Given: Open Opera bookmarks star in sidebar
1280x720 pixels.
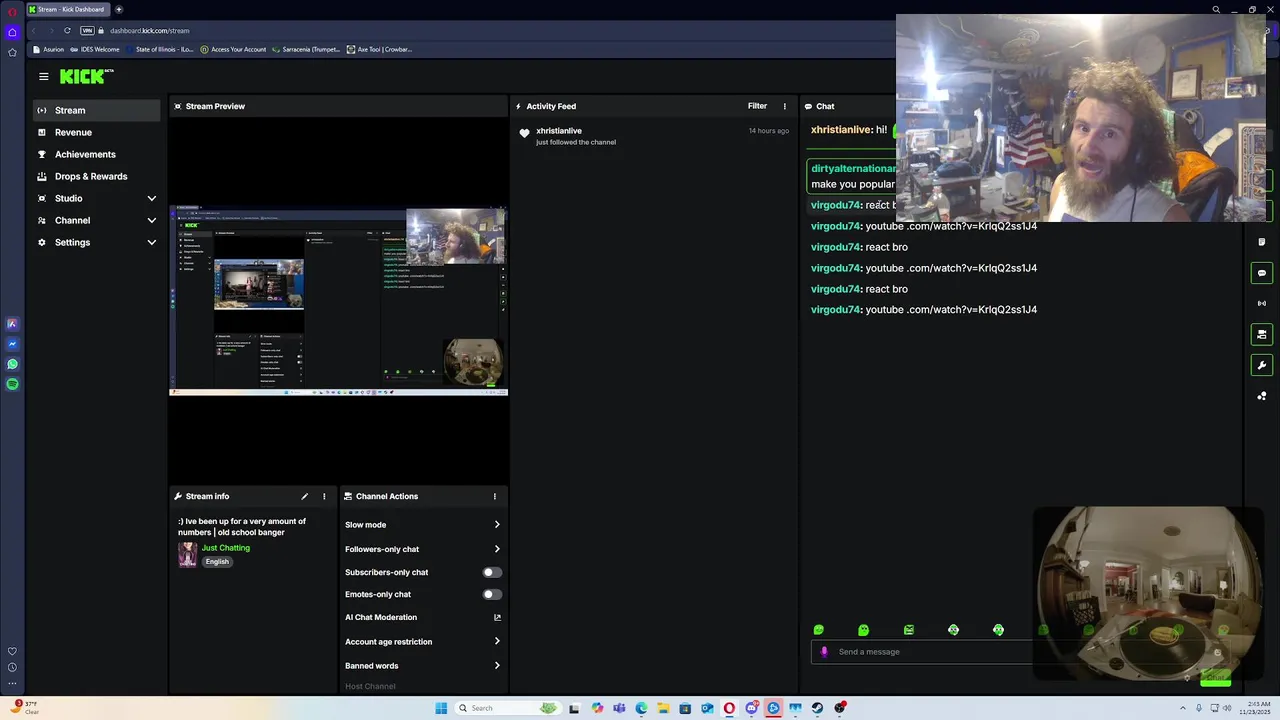Looking at the screenshot, I should tap(12, 52).
